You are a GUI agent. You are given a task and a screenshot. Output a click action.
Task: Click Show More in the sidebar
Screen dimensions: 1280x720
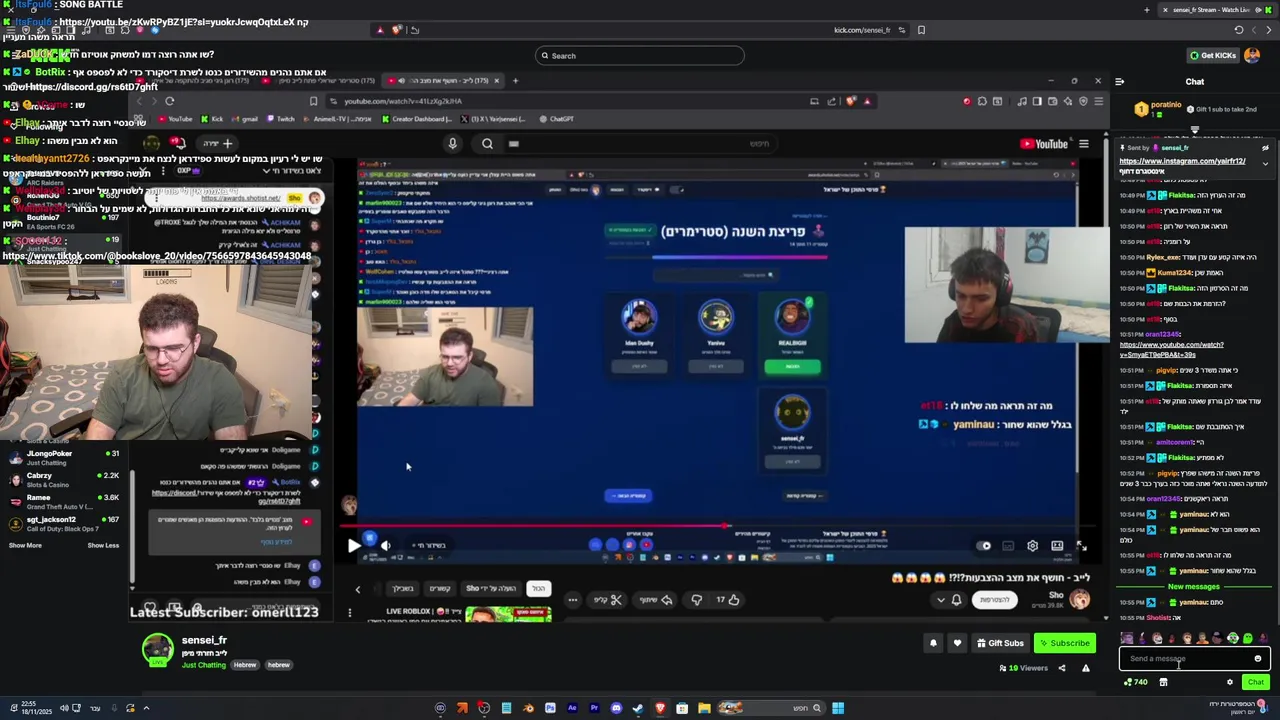pyautogui.click(x=25, y=545)
